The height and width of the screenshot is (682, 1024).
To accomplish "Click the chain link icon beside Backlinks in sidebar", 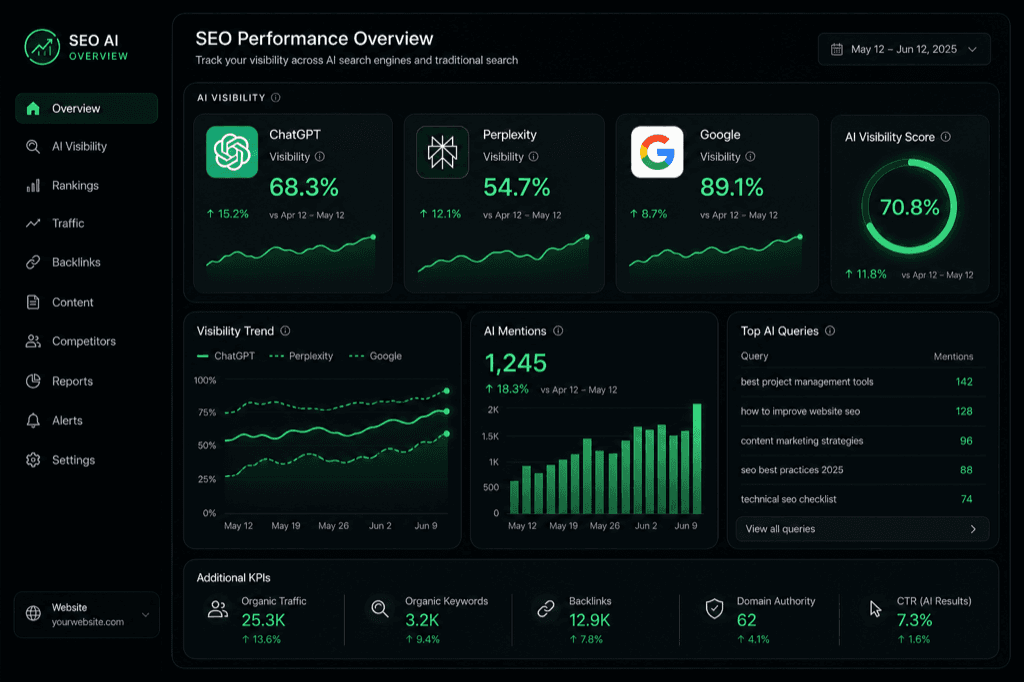I will [x=33, y=262].
